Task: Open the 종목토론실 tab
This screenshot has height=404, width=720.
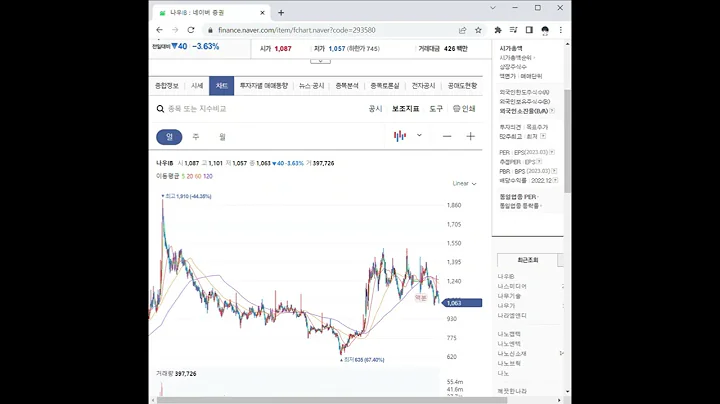Action: point(385,86)
